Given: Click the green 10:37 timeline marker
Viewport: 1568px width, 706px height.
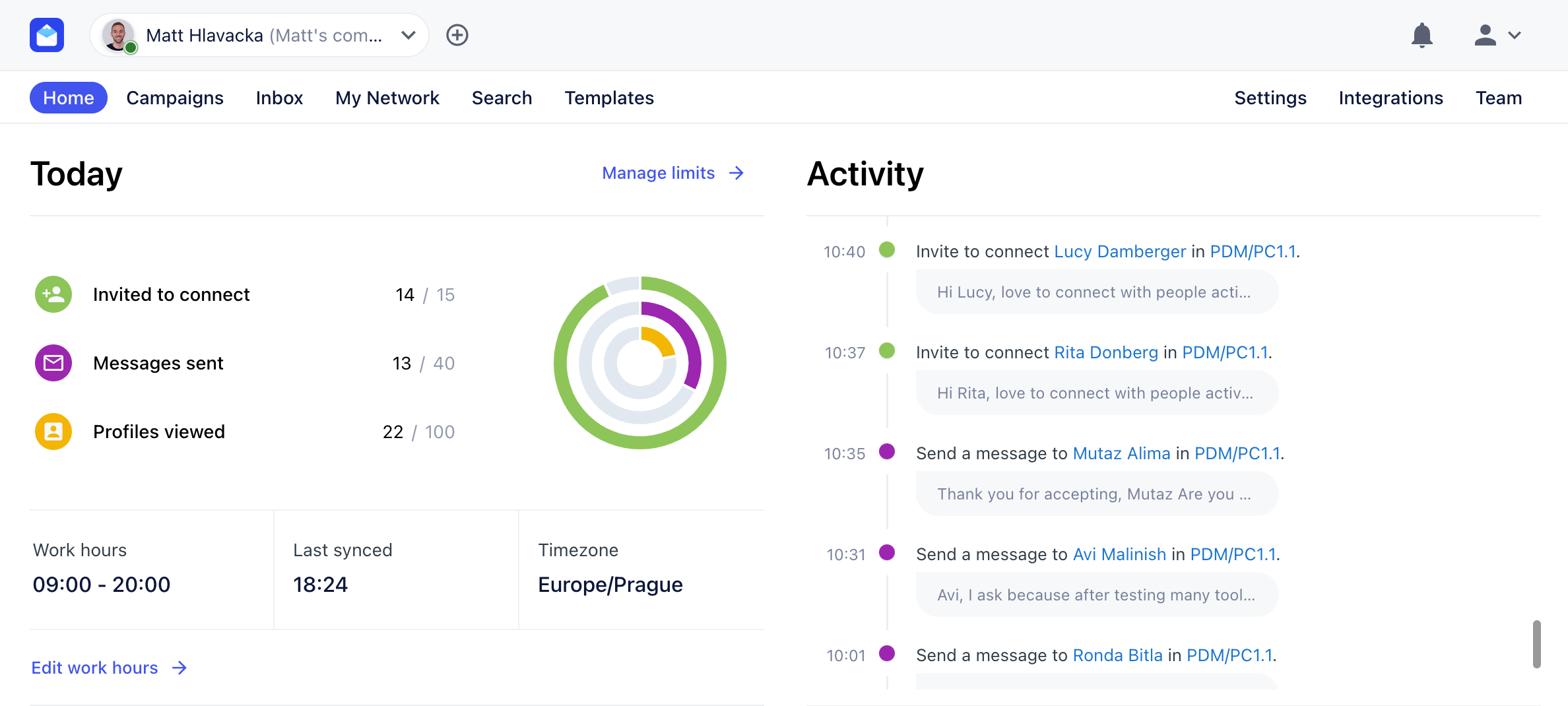Looking at the screenshot, I should (x=887, y=350).
